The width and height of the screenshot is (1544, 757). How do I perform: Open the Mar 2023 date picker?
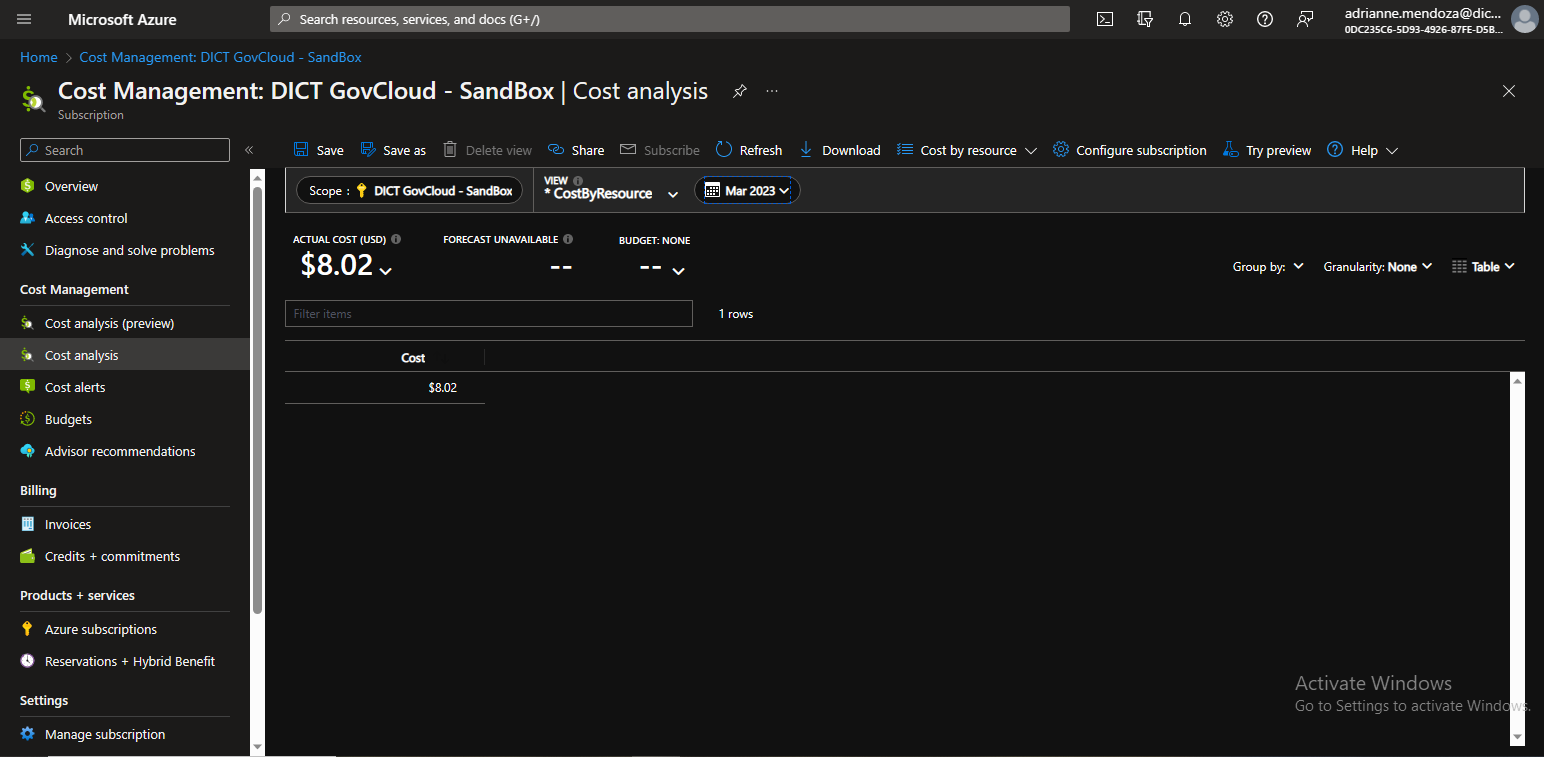coord(748,190)
